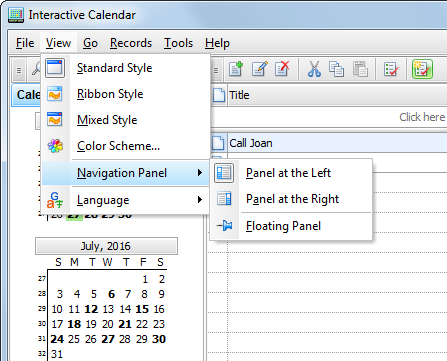Click the Panel at the Left icon
This screenshot has height=361, width=447.
tap(224, 173)
